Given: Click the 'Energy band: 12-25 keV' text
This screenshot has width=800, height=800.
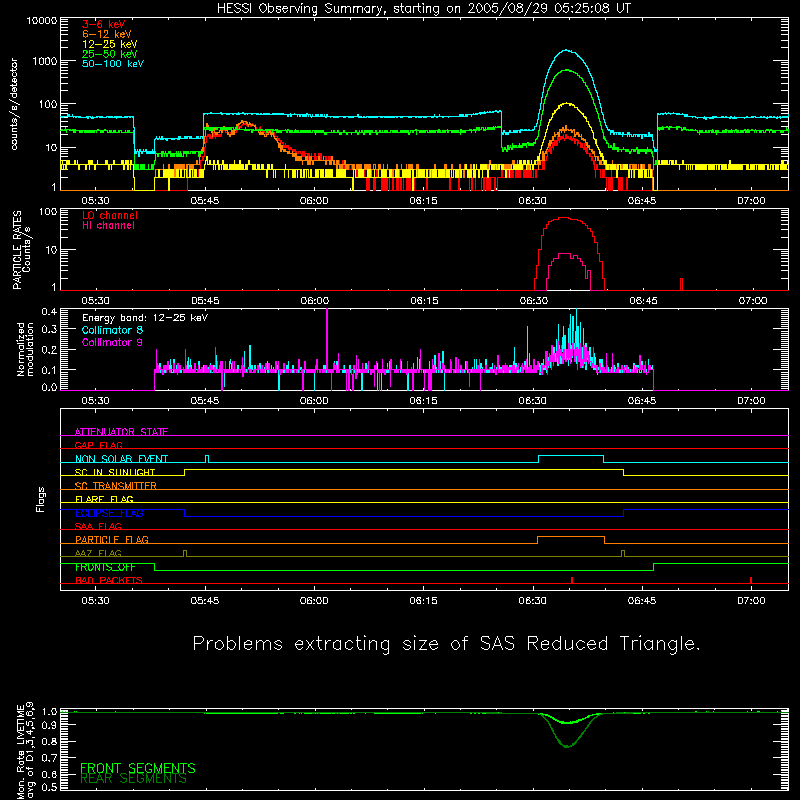Looking at the screenshot, I should click(145, 318).
